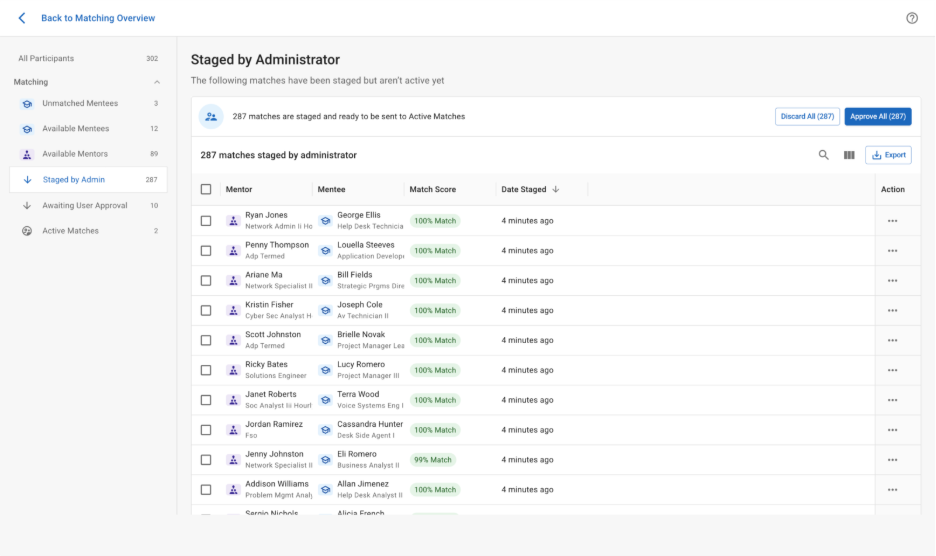Collapse the Matching section chevron

pos(156,82)
